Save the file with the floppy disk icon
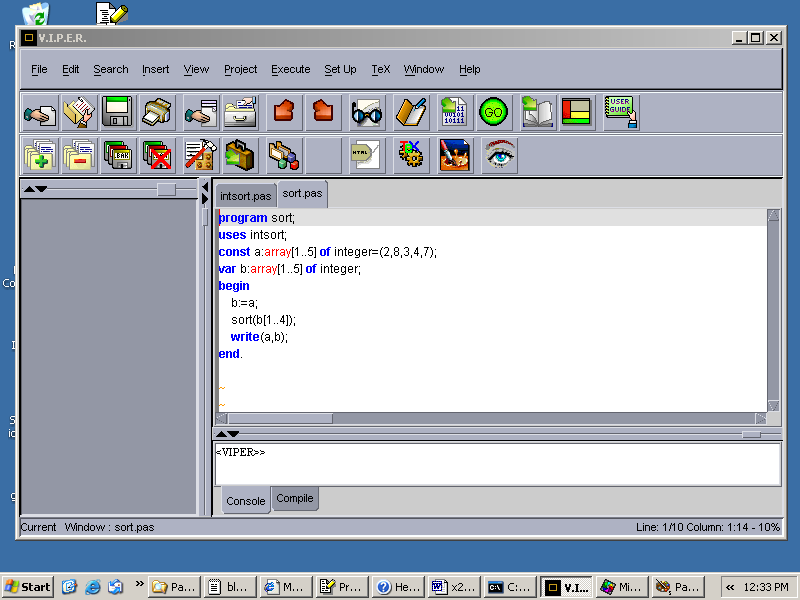This screenshot has height=600, width=800. [117, 112]
